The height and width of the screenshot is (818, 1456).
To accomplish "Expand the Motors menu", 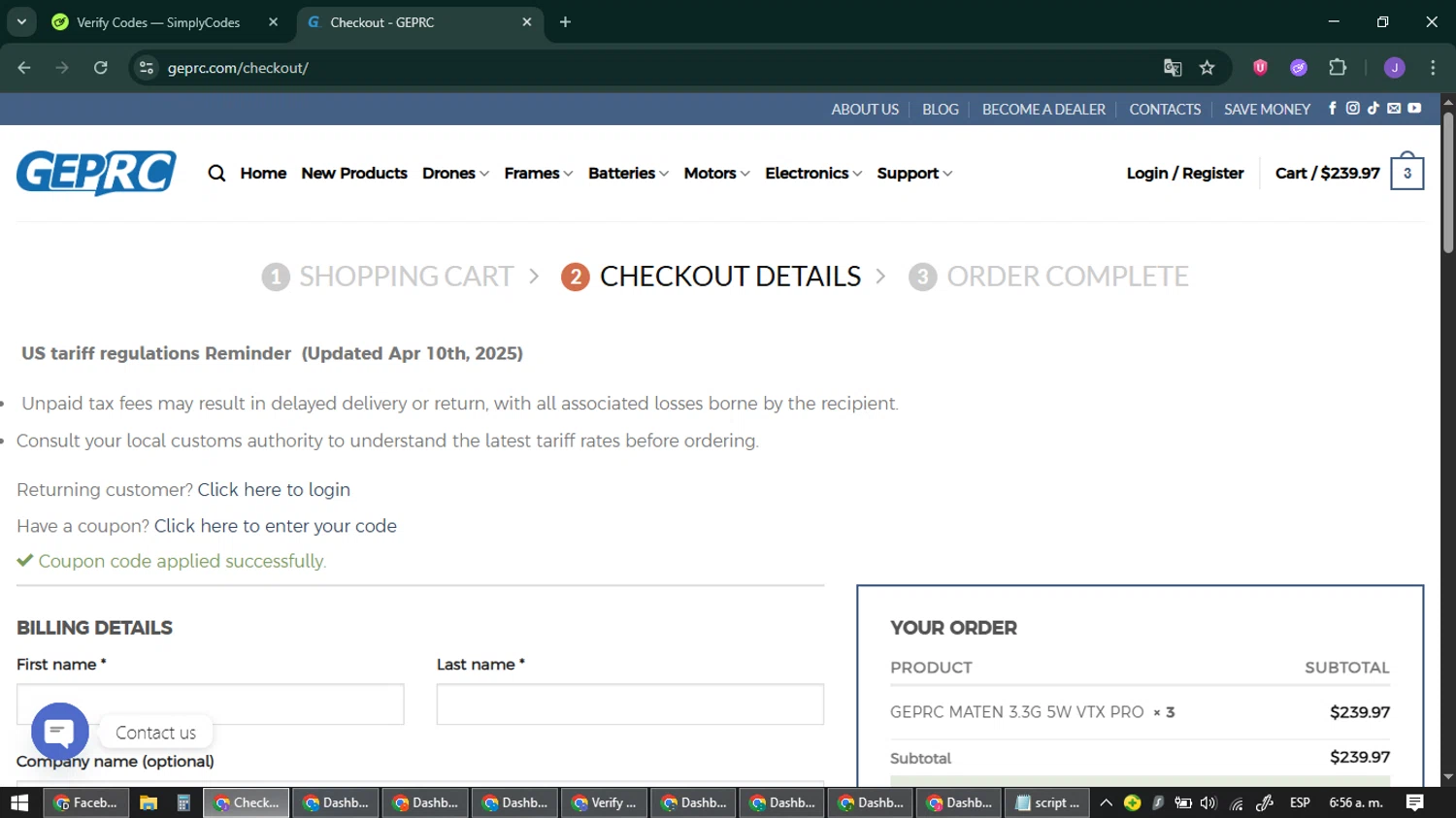I will [716, 173].
